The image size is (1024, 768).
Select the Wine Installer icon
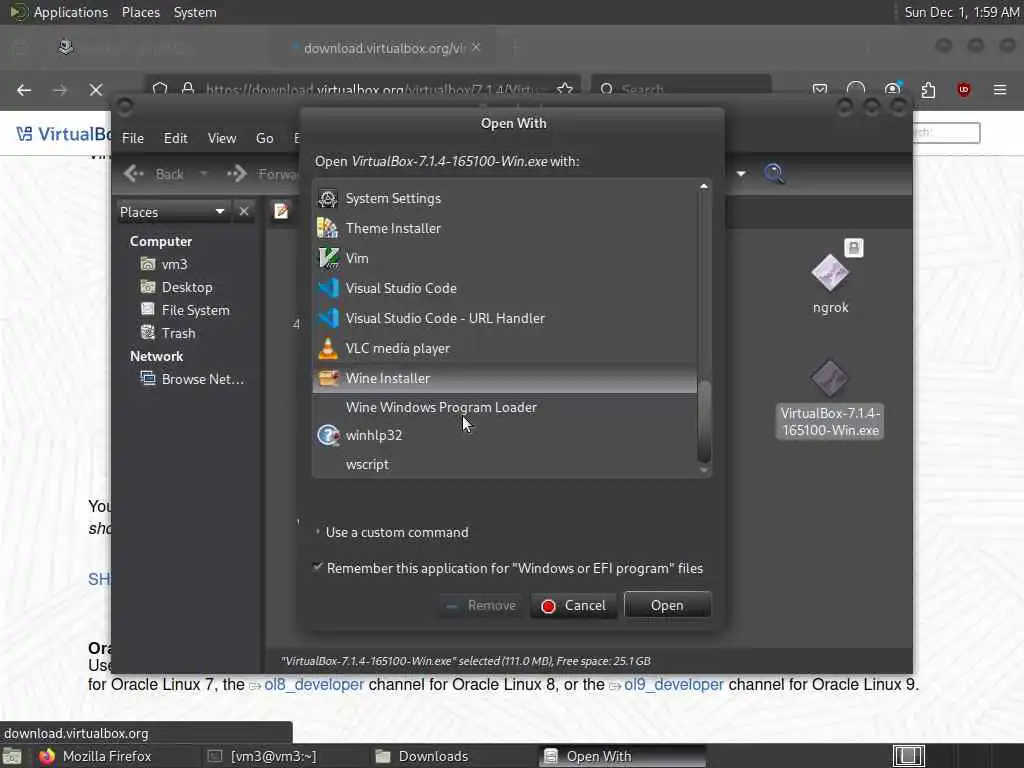pyautogui.click(x=328, y=378)
